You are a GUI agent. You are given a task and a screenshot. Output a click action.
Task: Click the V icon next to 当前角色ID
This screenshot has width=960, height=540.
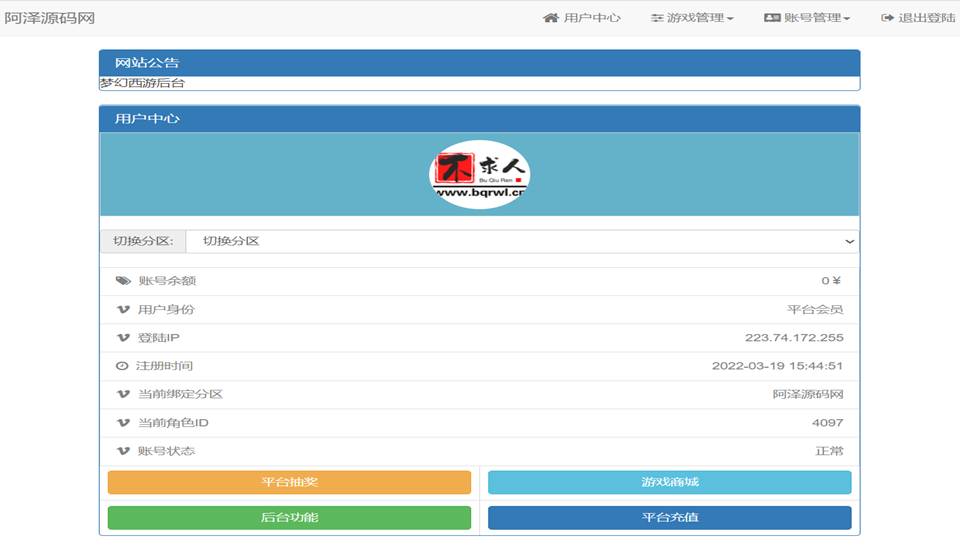123,422
